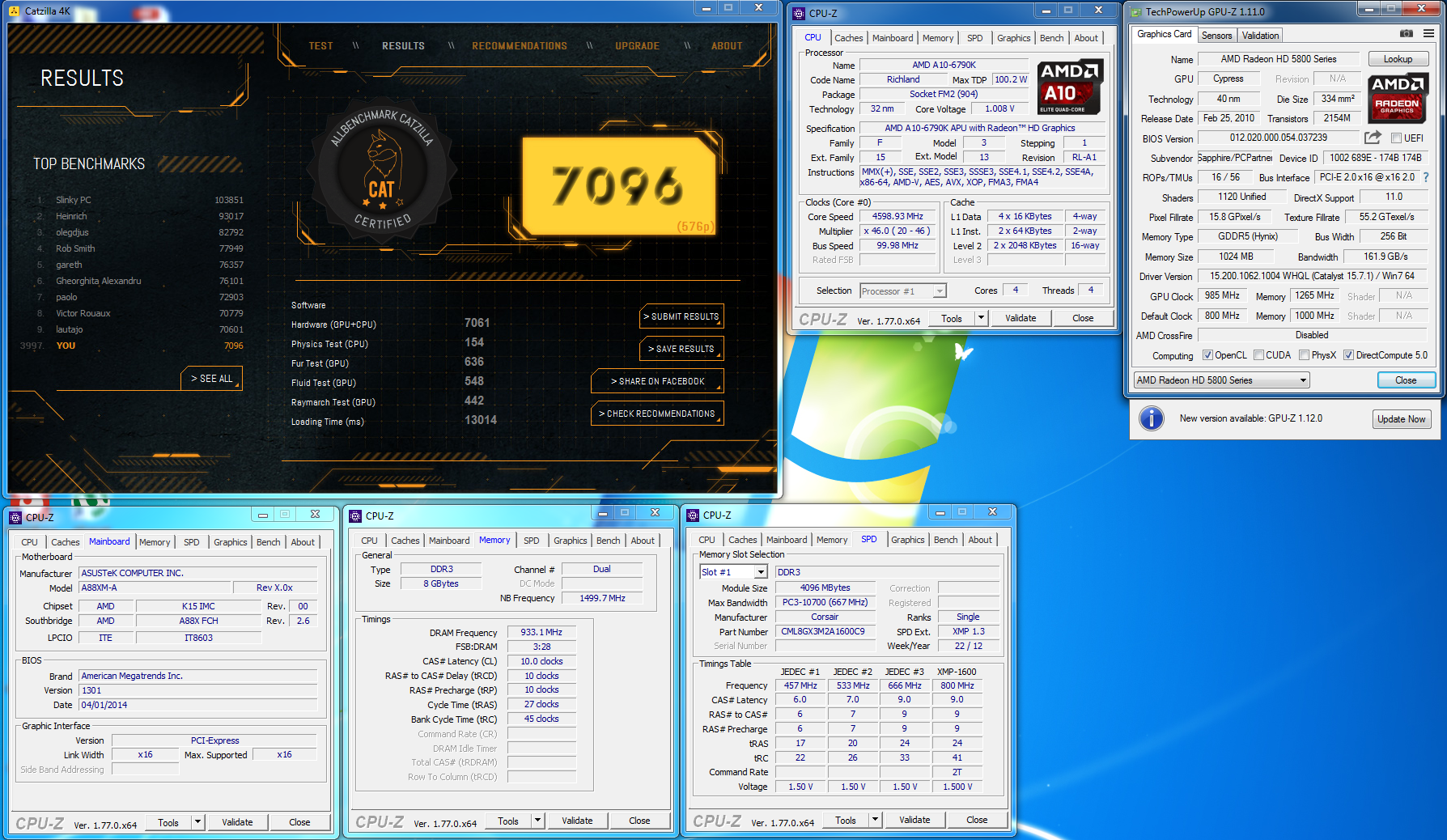This screenshot has width=1447, height=840.
Task: Click the GPU Name field Radeon HD 5800
Action: (x=1279, y=59)
